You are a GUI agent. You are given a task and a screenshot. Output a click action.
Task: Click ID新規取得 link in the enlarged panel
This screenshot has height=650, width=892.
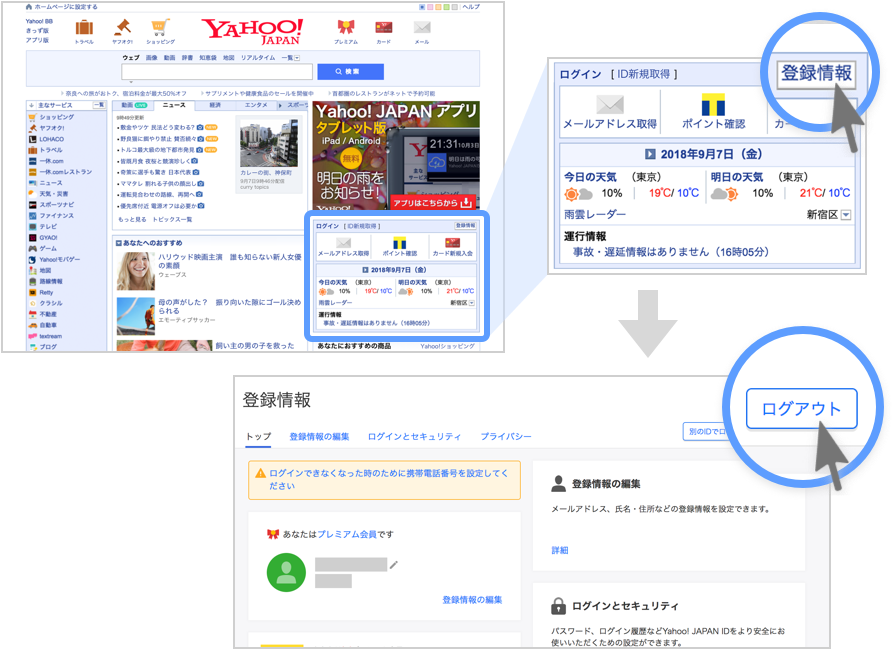coord(644,74)
